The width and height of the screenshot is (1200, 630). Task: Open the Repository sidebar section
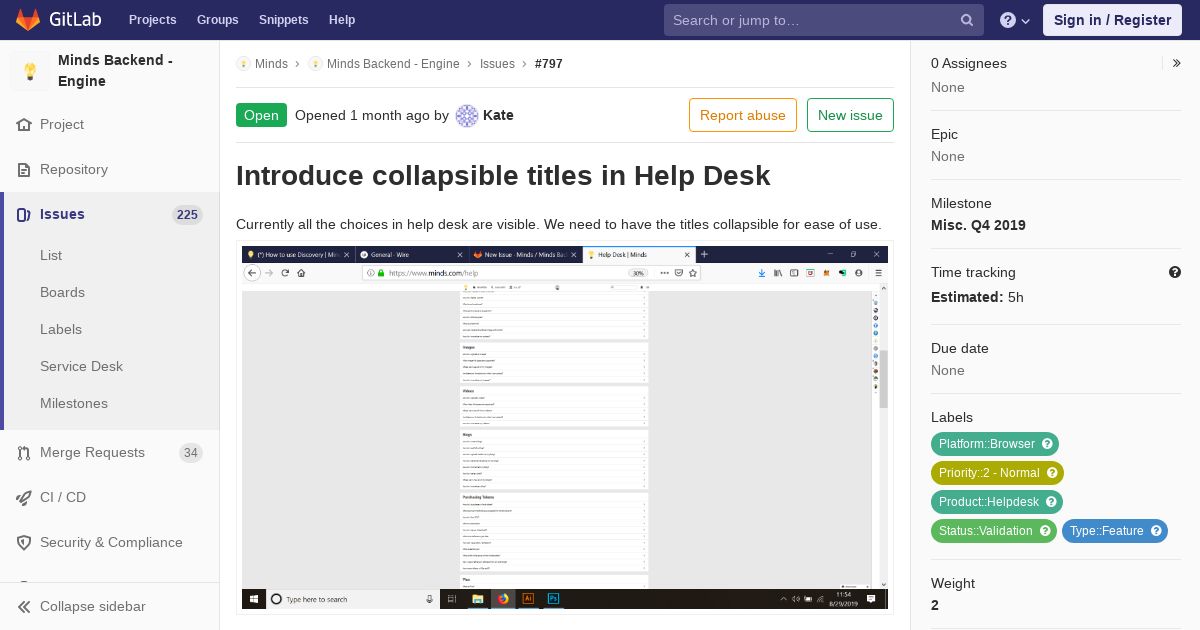[x=74, y=170]
